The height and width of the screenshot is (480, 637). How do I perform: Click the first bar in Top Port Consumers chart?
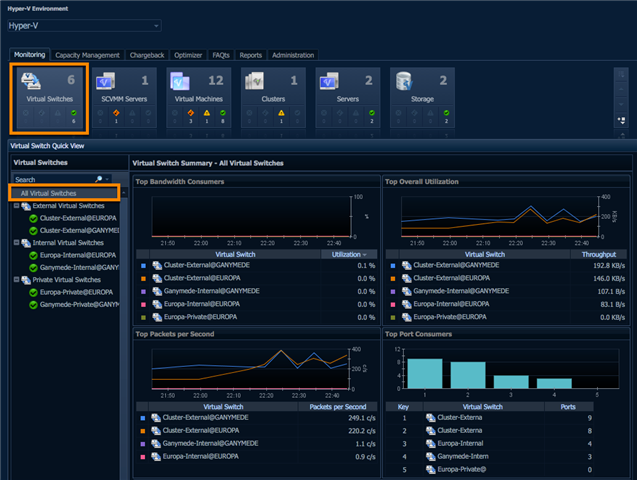tap(425, 374)
